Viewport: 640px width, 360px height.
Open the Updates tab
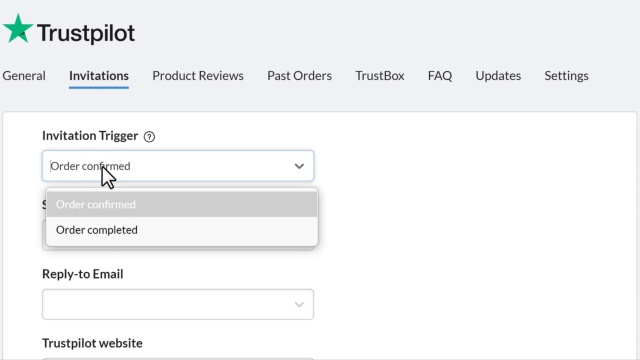498,76
